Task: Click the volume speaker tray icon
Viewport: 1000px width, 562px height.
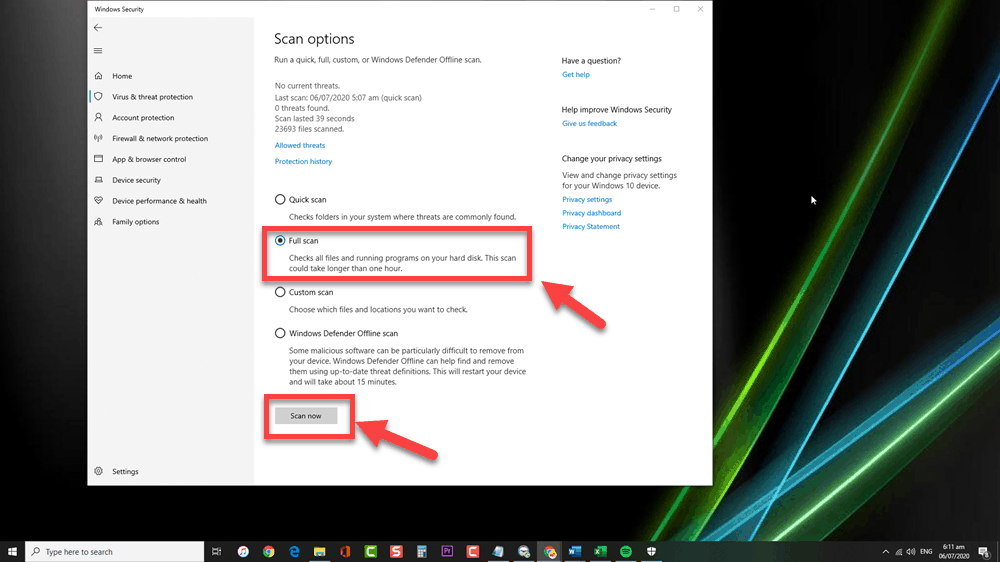Action: pos(911,552)
